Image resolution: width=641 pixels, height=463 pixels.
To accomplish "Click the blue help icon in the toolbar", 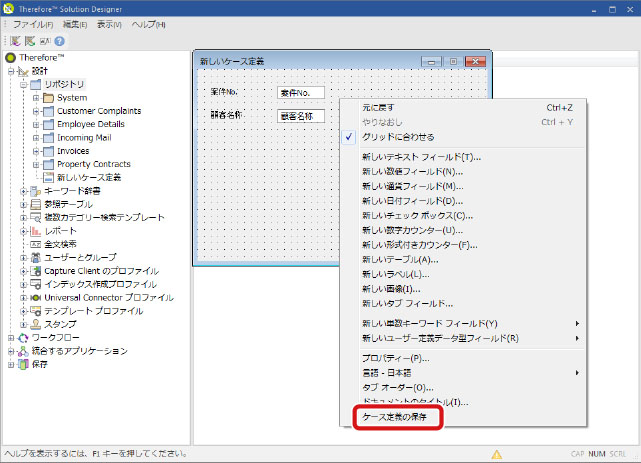I will pyautogui.click(x=59, y=41).
